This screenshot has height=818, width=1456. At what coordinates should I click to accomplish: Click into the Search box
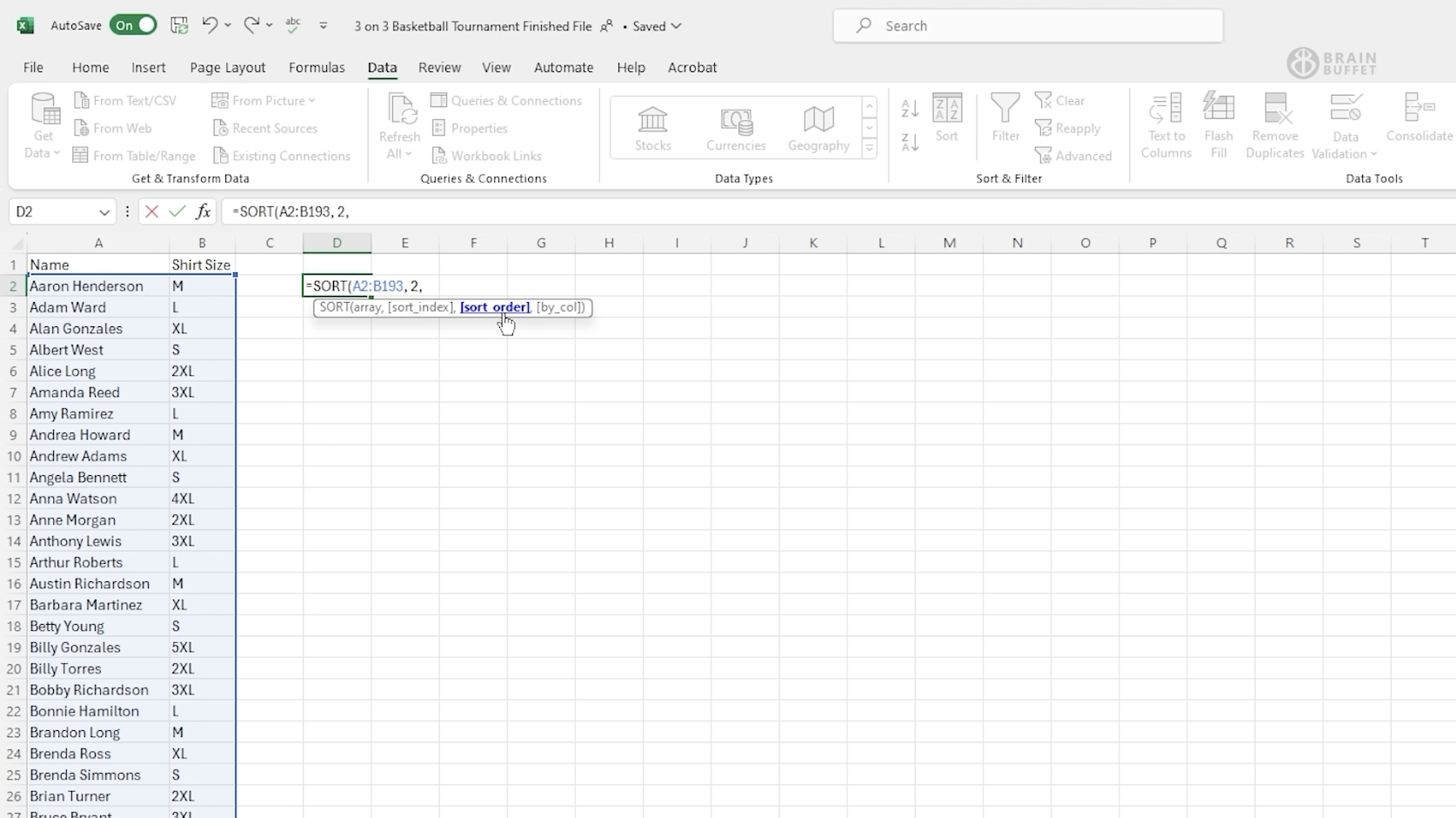1027,26
